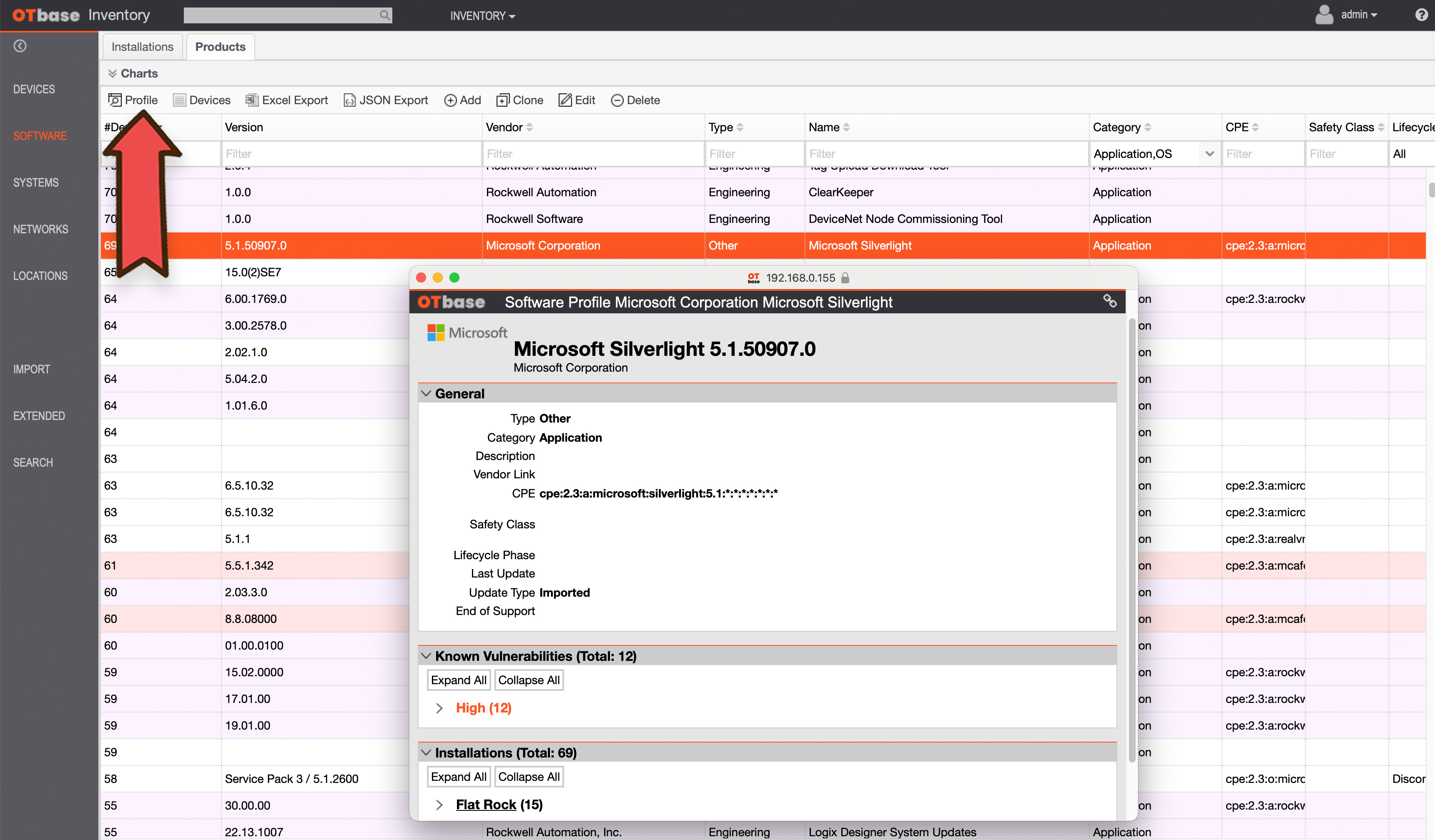Click the Devices toolbar button
The image size is (1435, 840).
(x=202, y=100)
